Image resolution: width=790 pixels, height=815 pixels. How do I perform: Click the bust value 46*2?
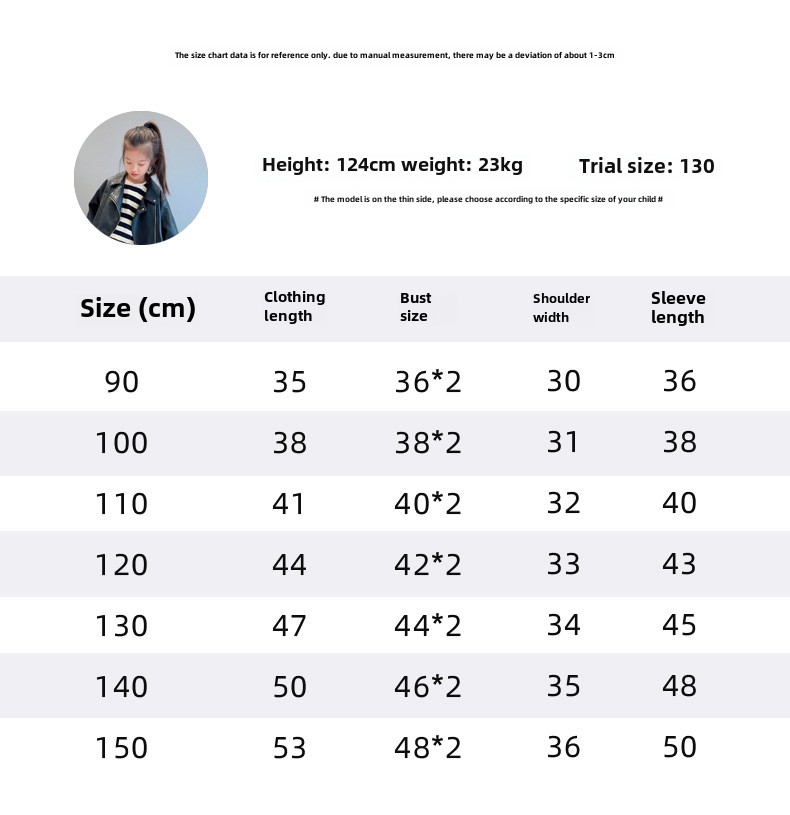coord(428,686)
